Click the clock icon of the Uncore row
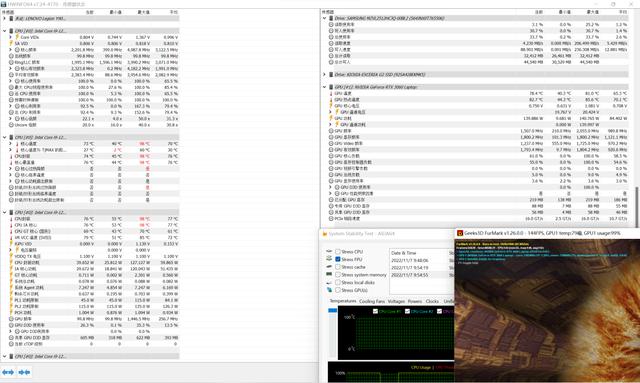 [11, 125]
